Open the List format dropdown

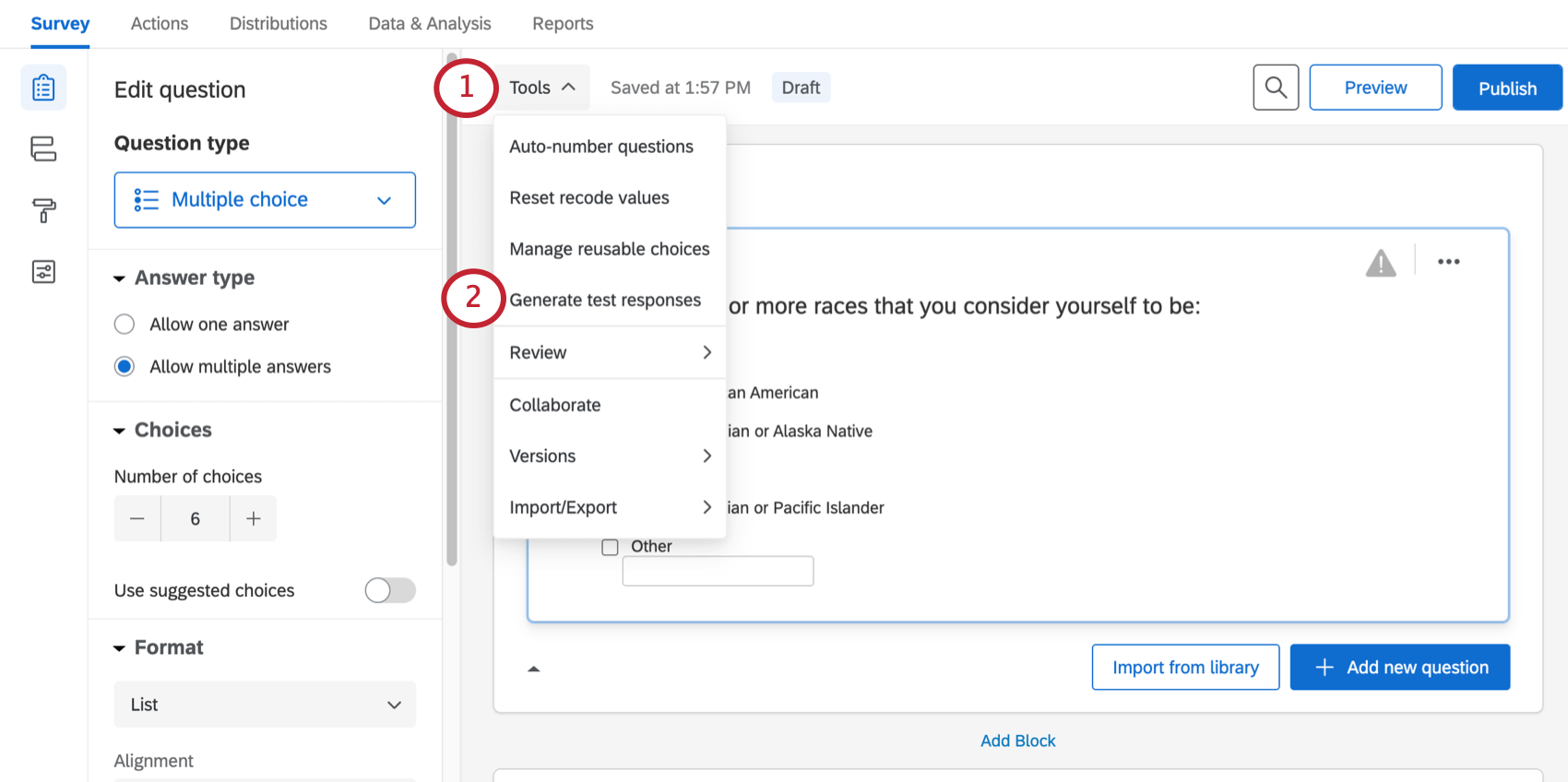(x=265, y=705)
